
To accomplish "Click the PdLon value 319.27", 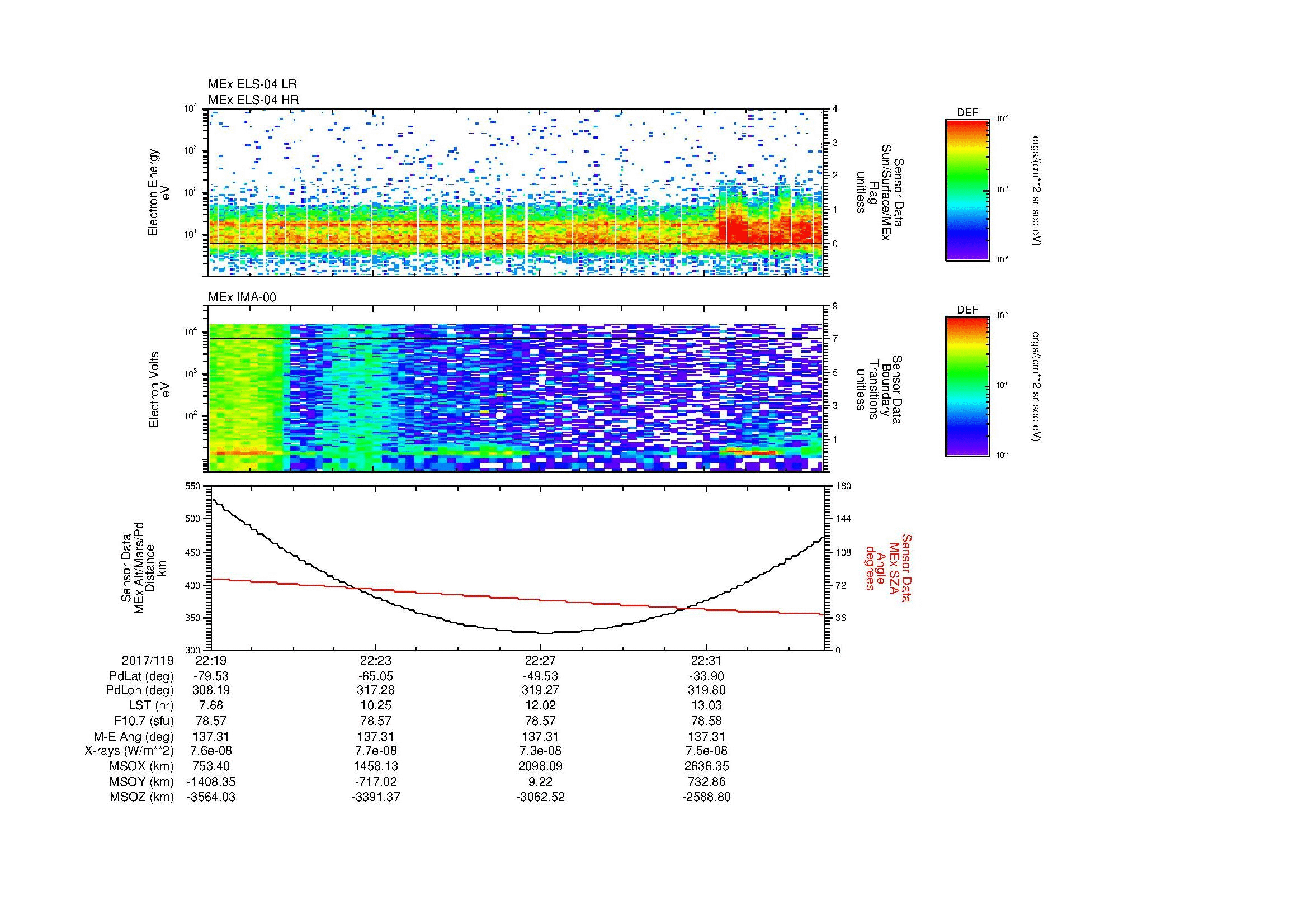I will [x=540, y=690].
